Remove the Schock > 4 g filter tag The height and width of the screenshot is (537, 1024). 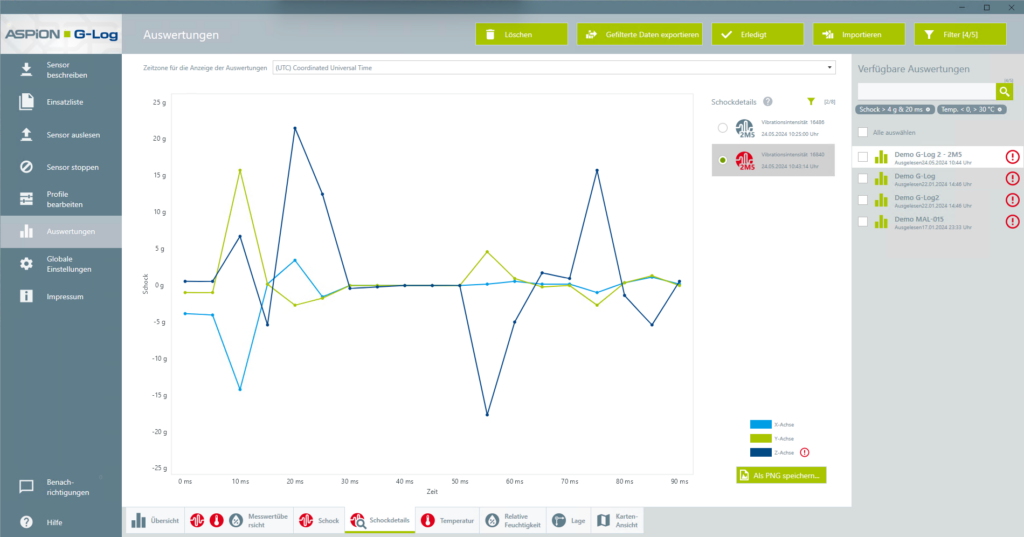[x=928, y=110]
